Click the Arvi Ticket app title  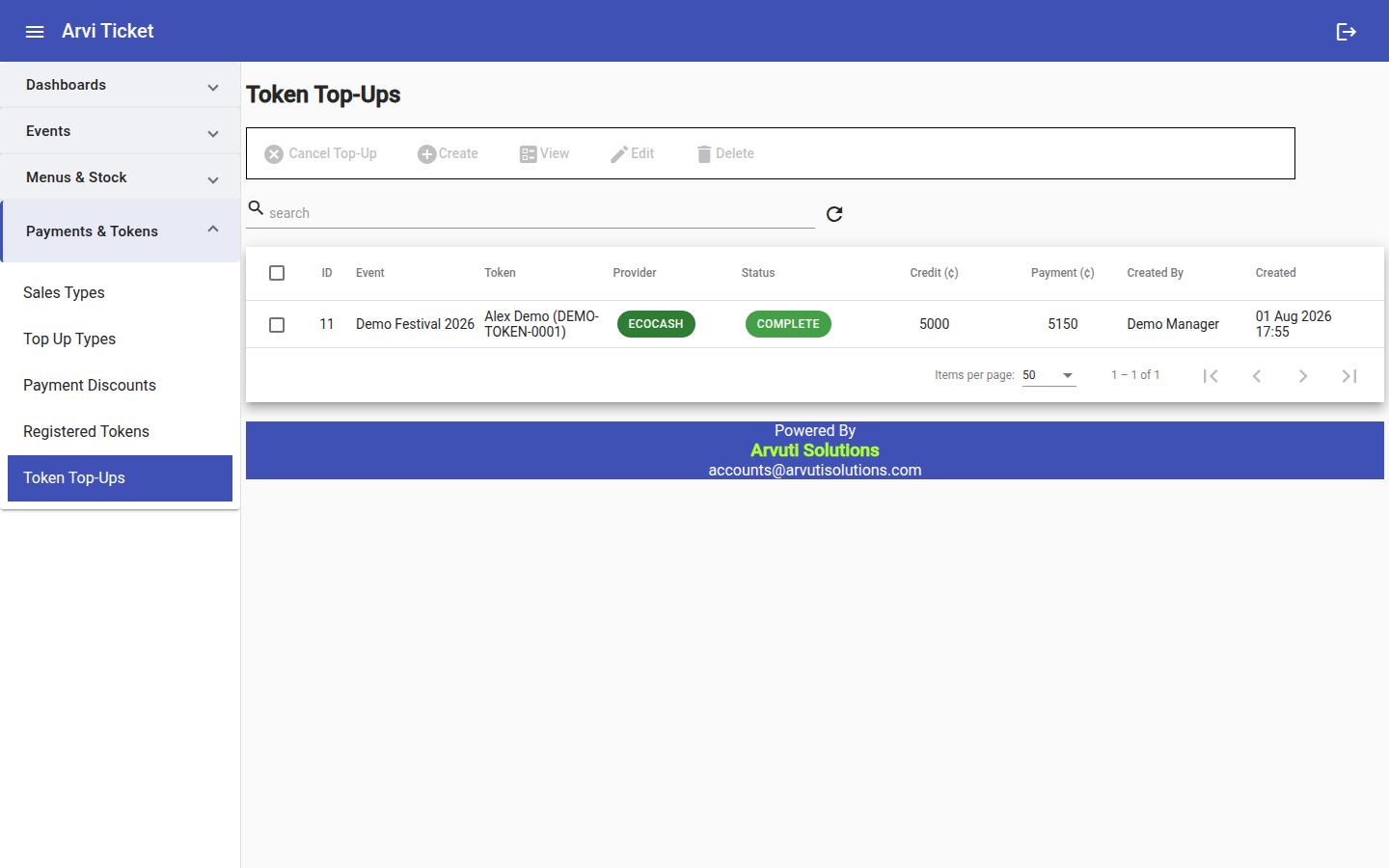pyautogui.click(x=108, y=31)
